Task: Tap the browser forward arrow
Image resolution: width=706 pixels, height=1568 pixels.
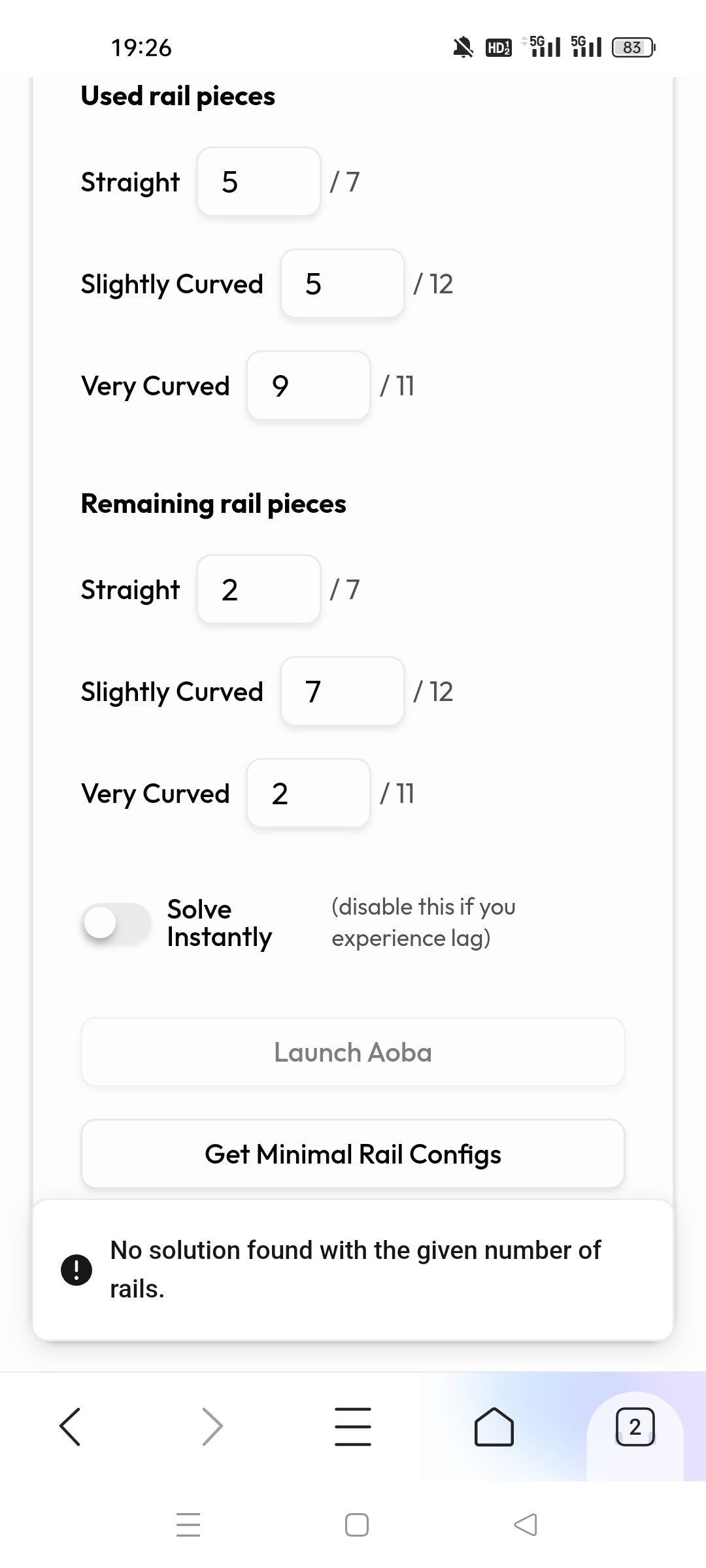Action: [x=212, y=1426]
